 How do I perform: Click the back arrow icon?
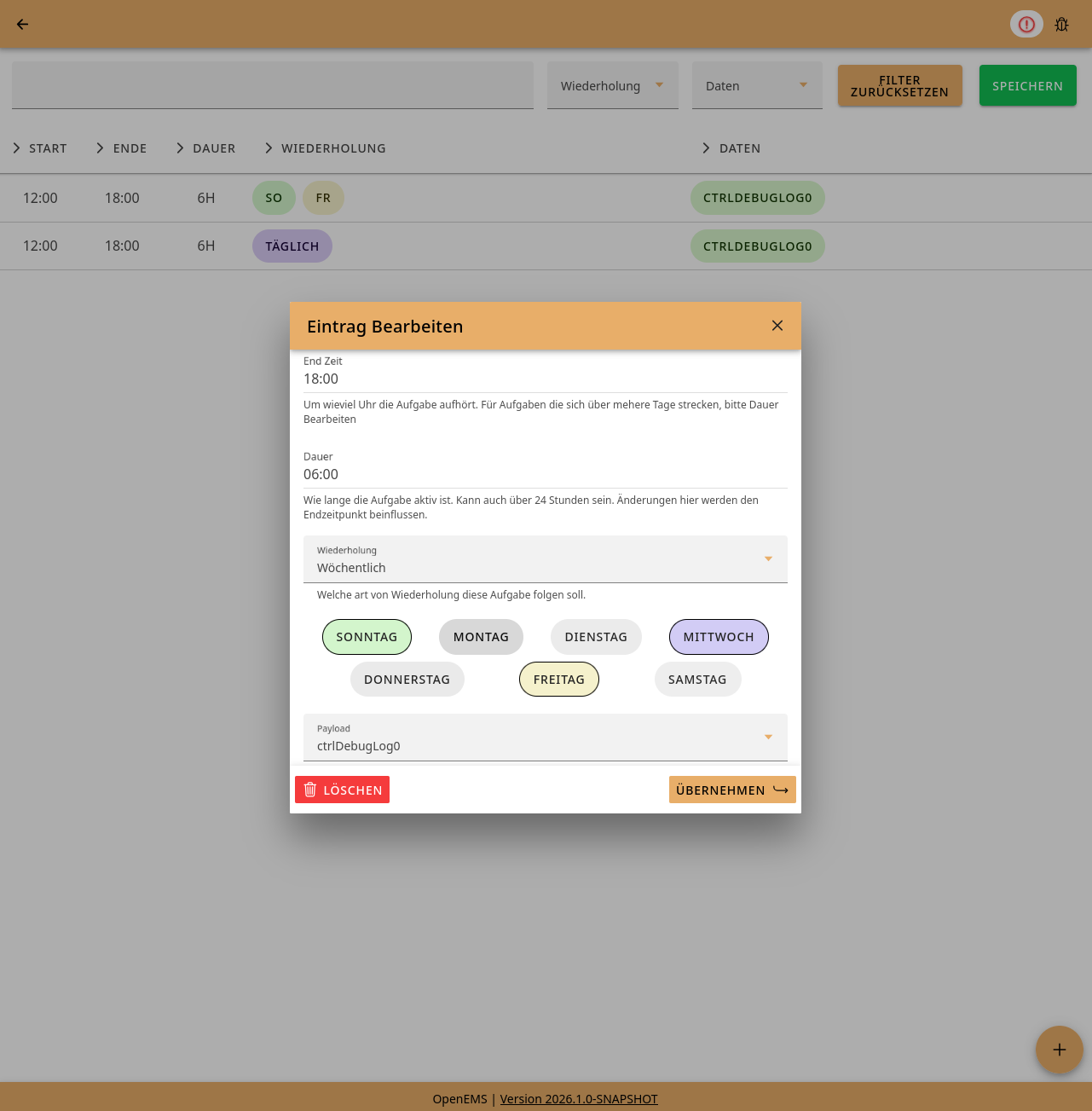pyautogui.click(x=23, y=24)
